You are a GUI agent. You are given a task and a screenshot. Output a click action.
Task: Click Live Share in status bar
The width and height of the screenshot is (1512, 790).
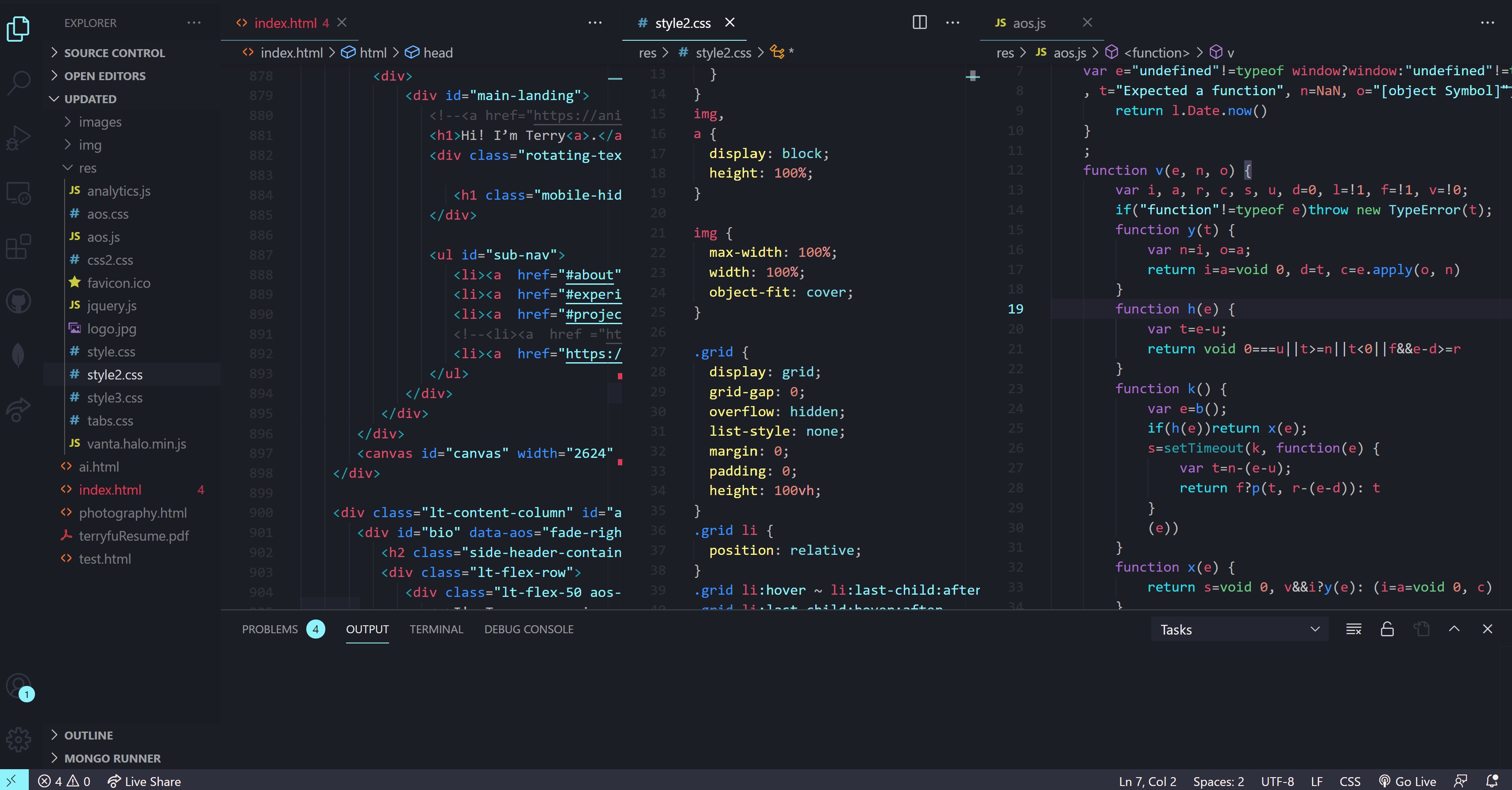click(144, 781)
